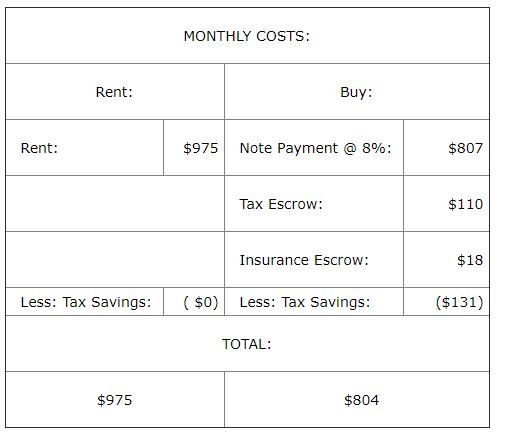
Task: Select the ($131) tax savings value
Action: [x=459, y=302]
